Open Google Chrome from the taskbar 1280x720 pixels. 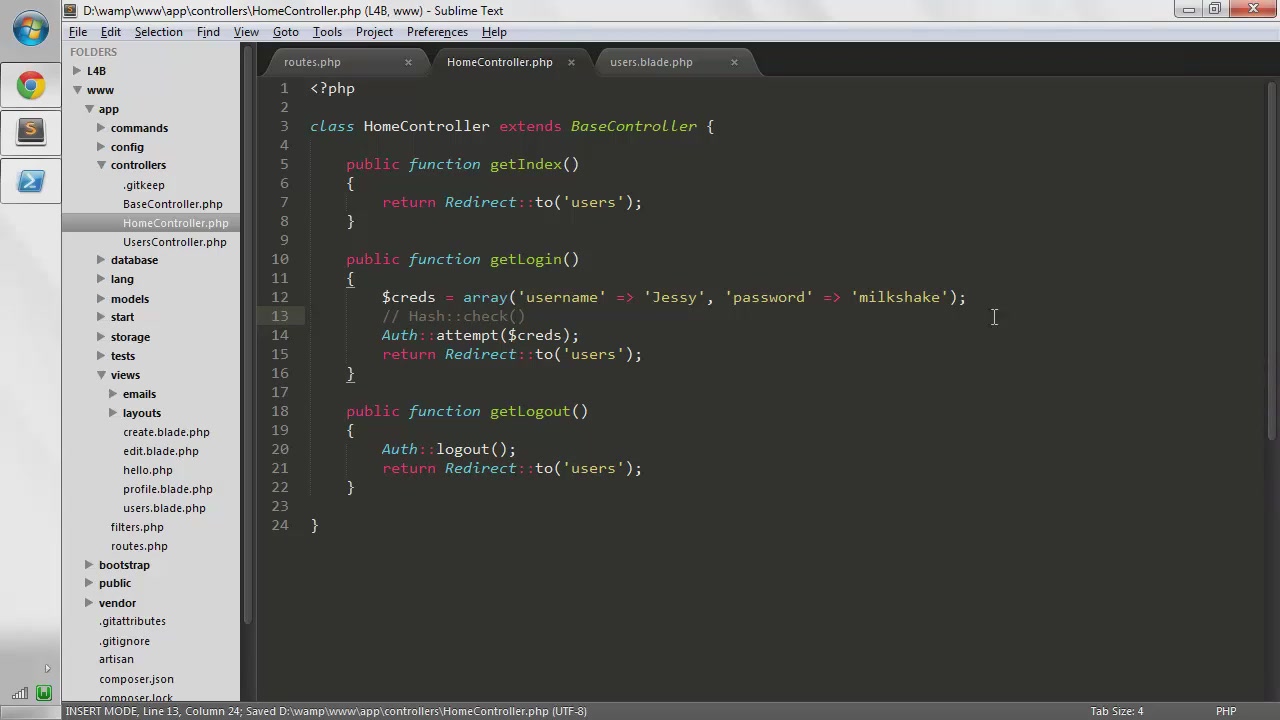tap(31, 85)
